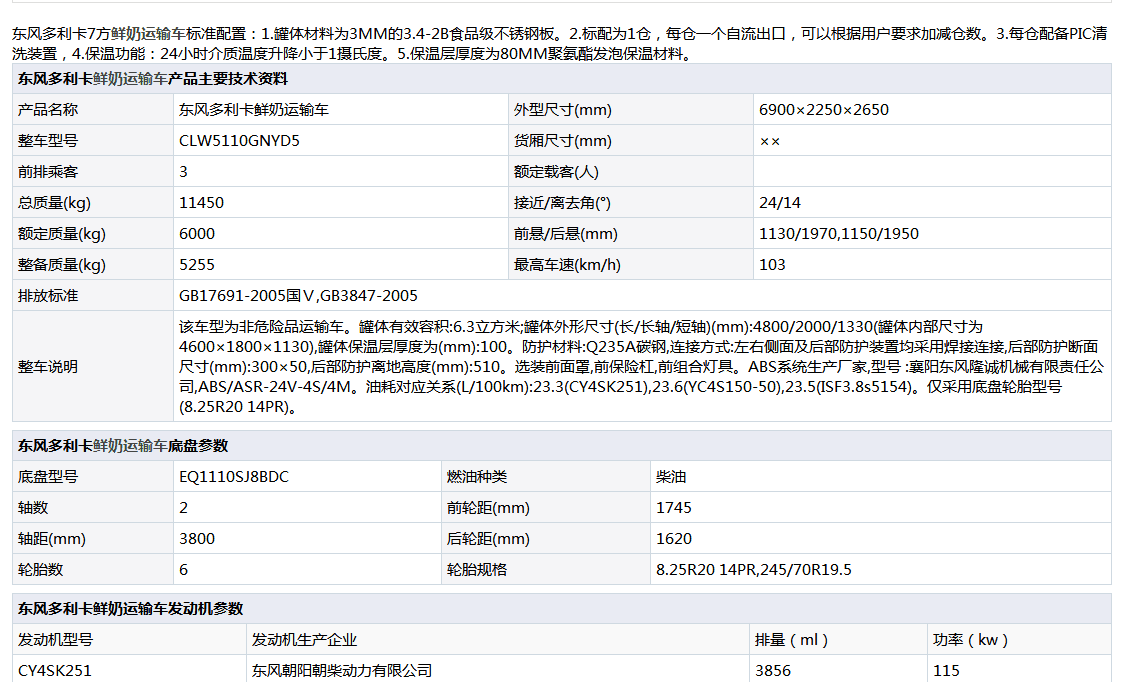This screenshot has width=1124, height=682.
Task: Click the 总质量(kg) label
Action: (x=54, y=202)
